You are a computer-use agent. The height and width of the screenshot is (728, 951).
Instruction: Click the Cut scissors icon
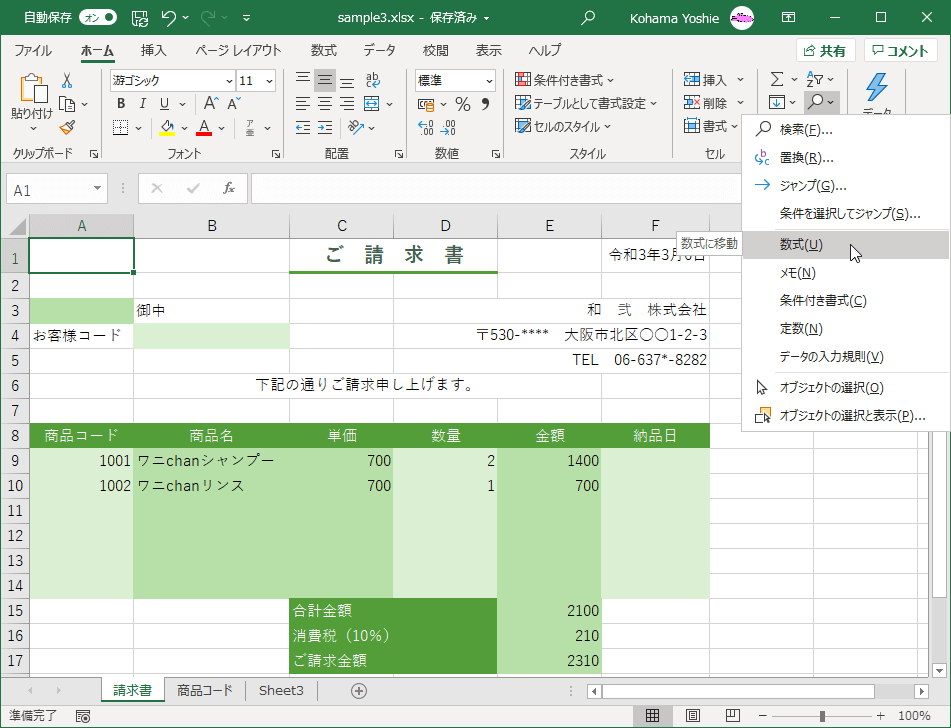67,80
